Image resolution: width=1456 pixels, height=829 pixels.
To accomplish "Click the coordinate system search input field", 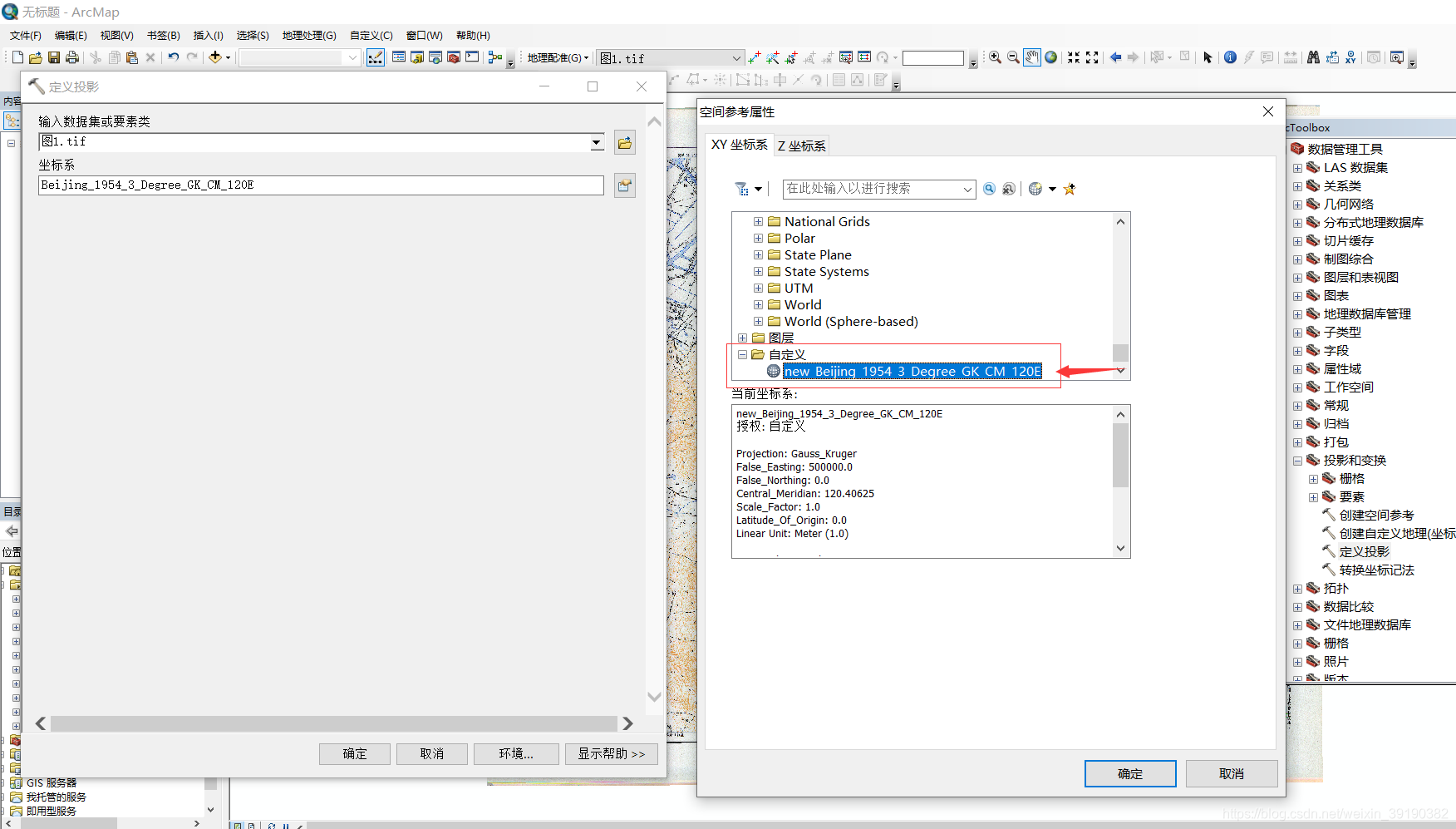I will [x=872, y=189].
